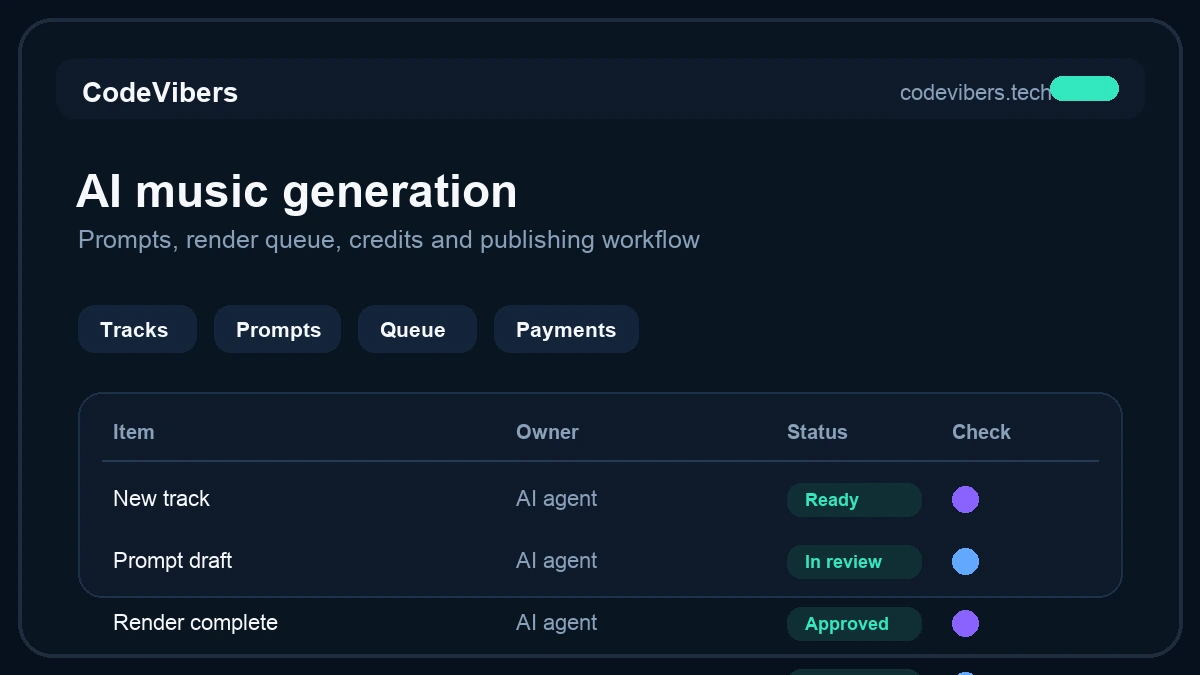The image size is (1200, 675).
Task: Sort by the Owner column header
Action: click(547, 432)
